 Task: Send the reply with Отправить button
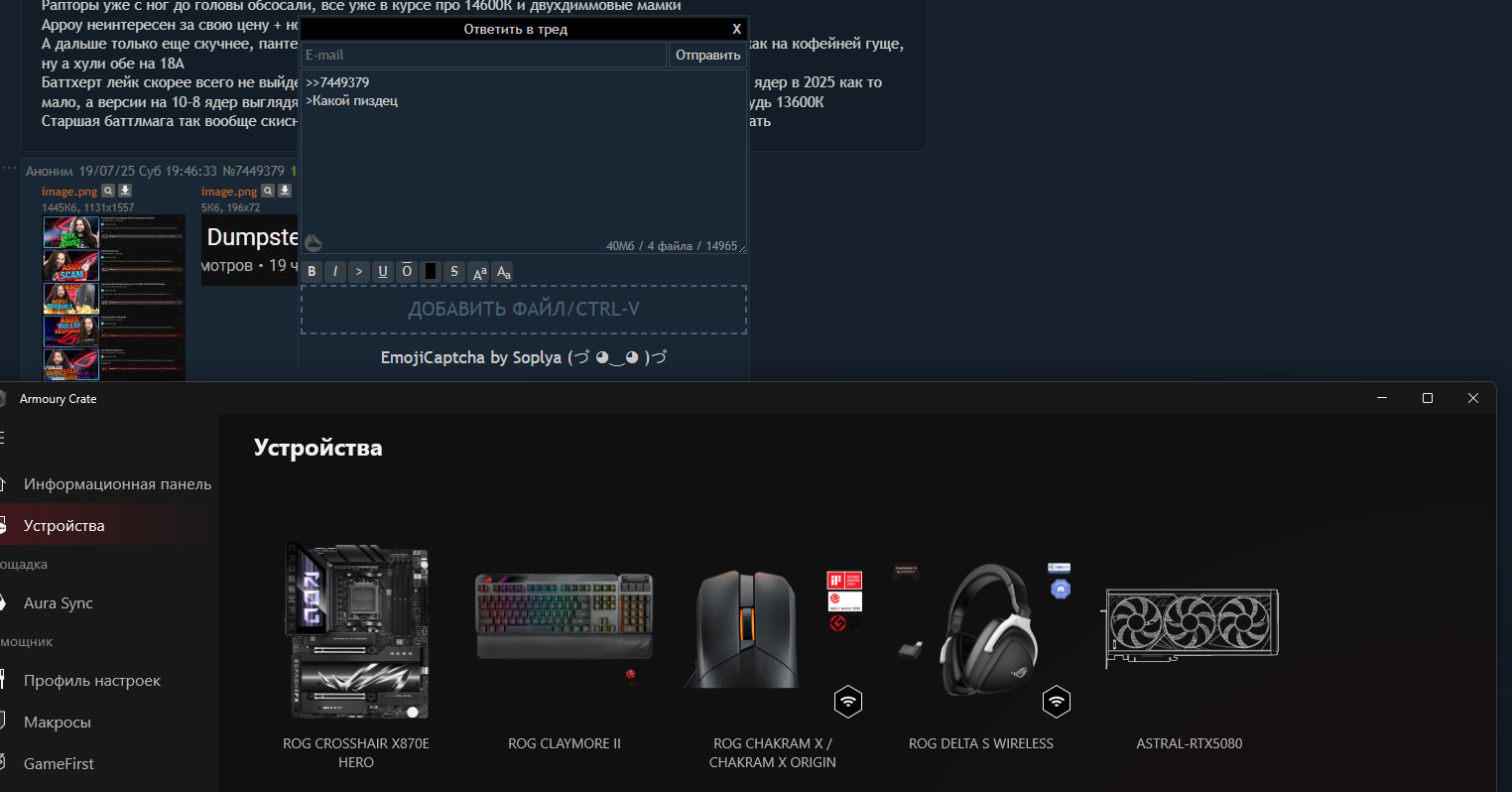(708, 56)
